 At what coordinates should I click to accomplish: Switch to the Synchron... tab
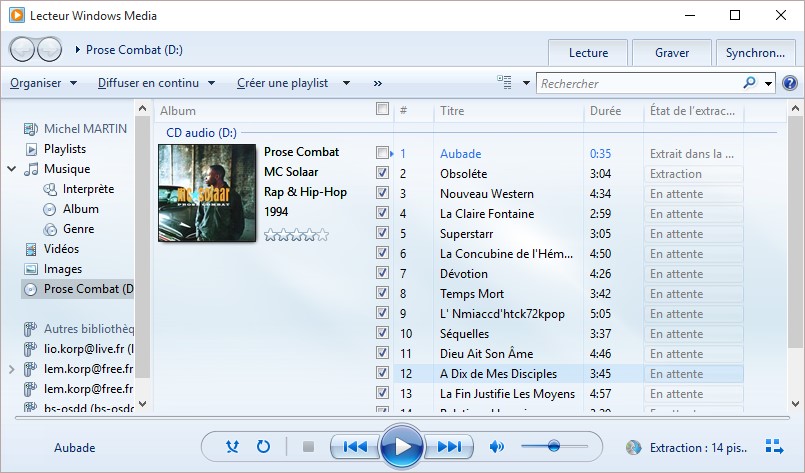tap(755, 53)
